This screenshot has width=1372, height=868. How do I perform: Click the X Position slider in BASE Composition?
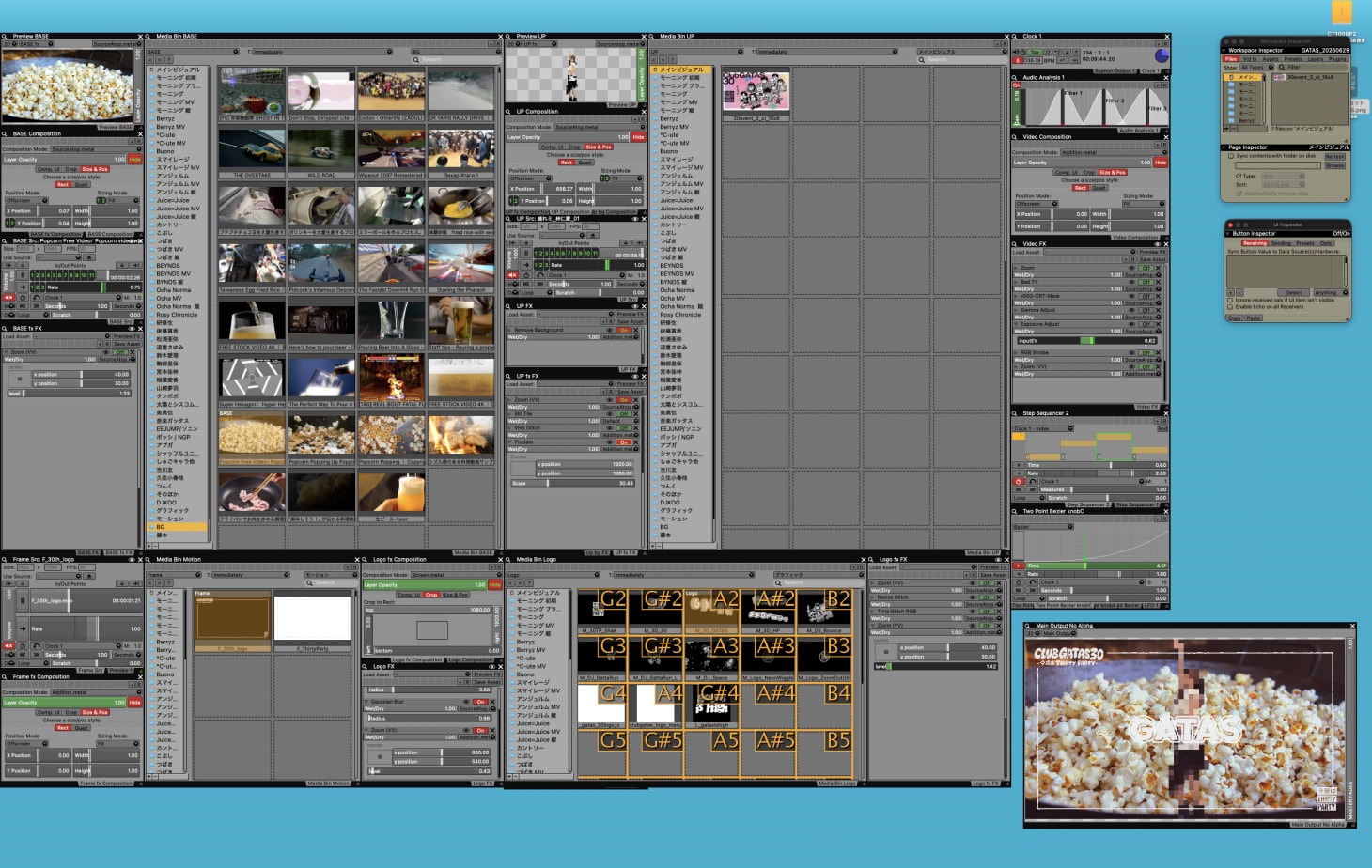[39, 211]
